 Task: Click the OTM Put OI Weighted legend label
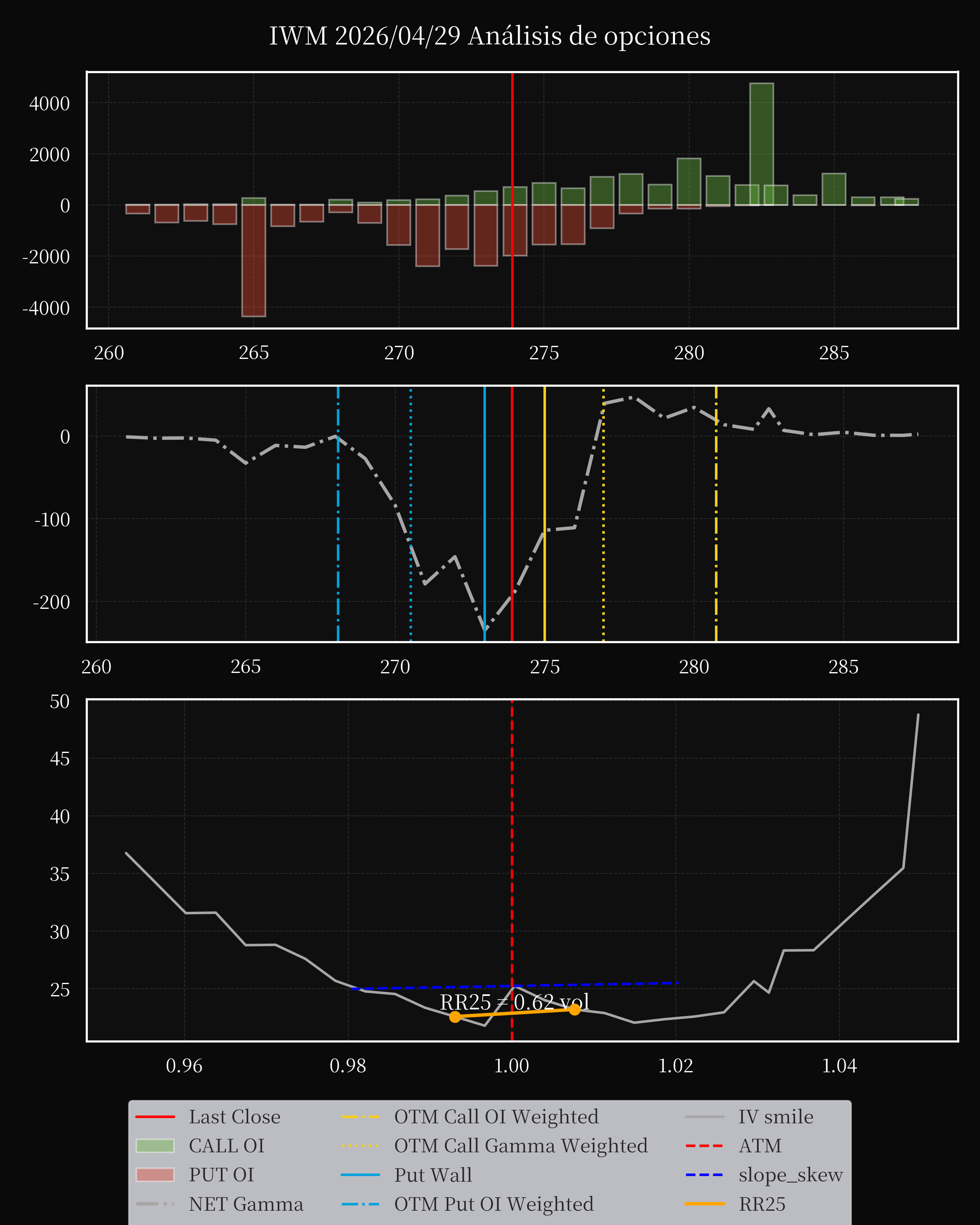[x=494, y=1204]
